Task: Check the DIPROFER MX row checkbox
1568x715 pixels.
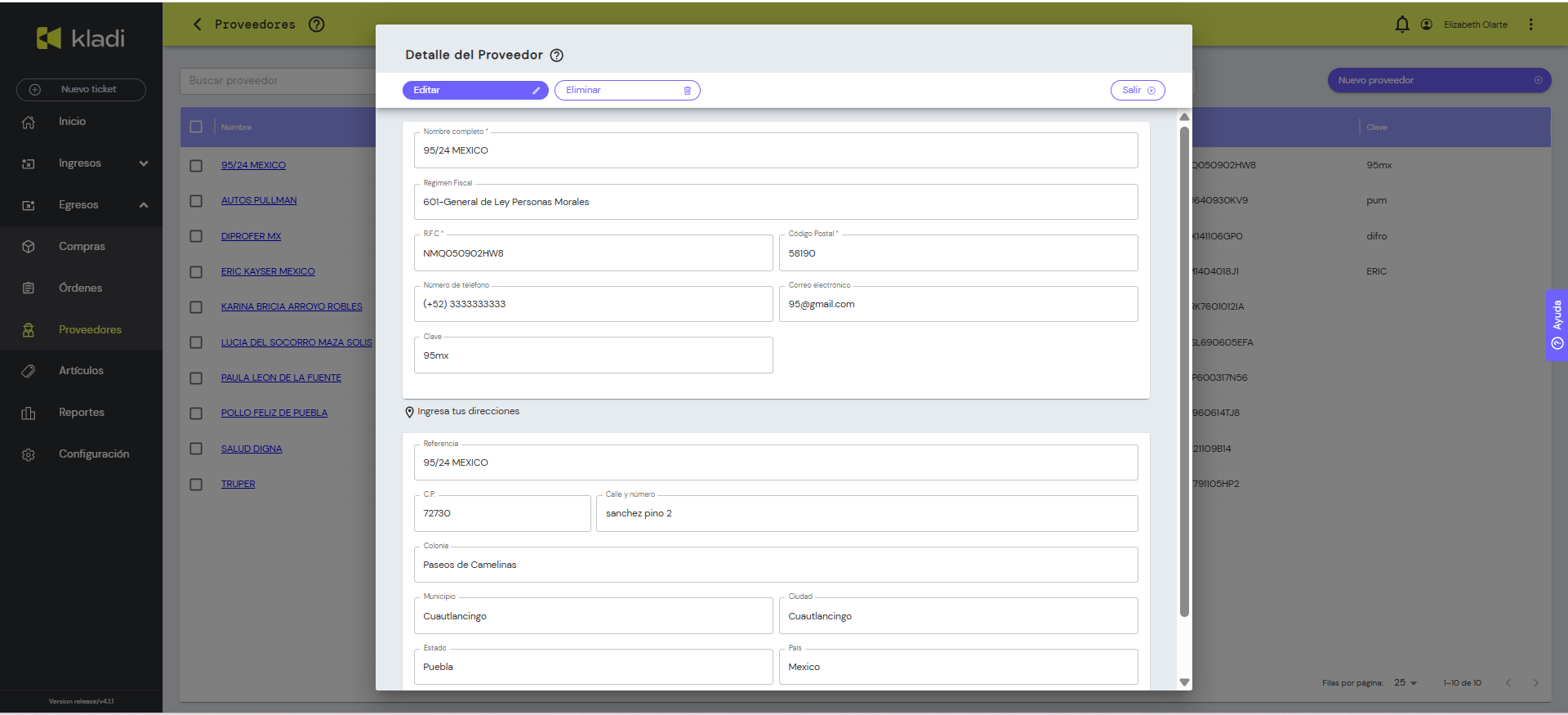Action: tap(196, 236)
